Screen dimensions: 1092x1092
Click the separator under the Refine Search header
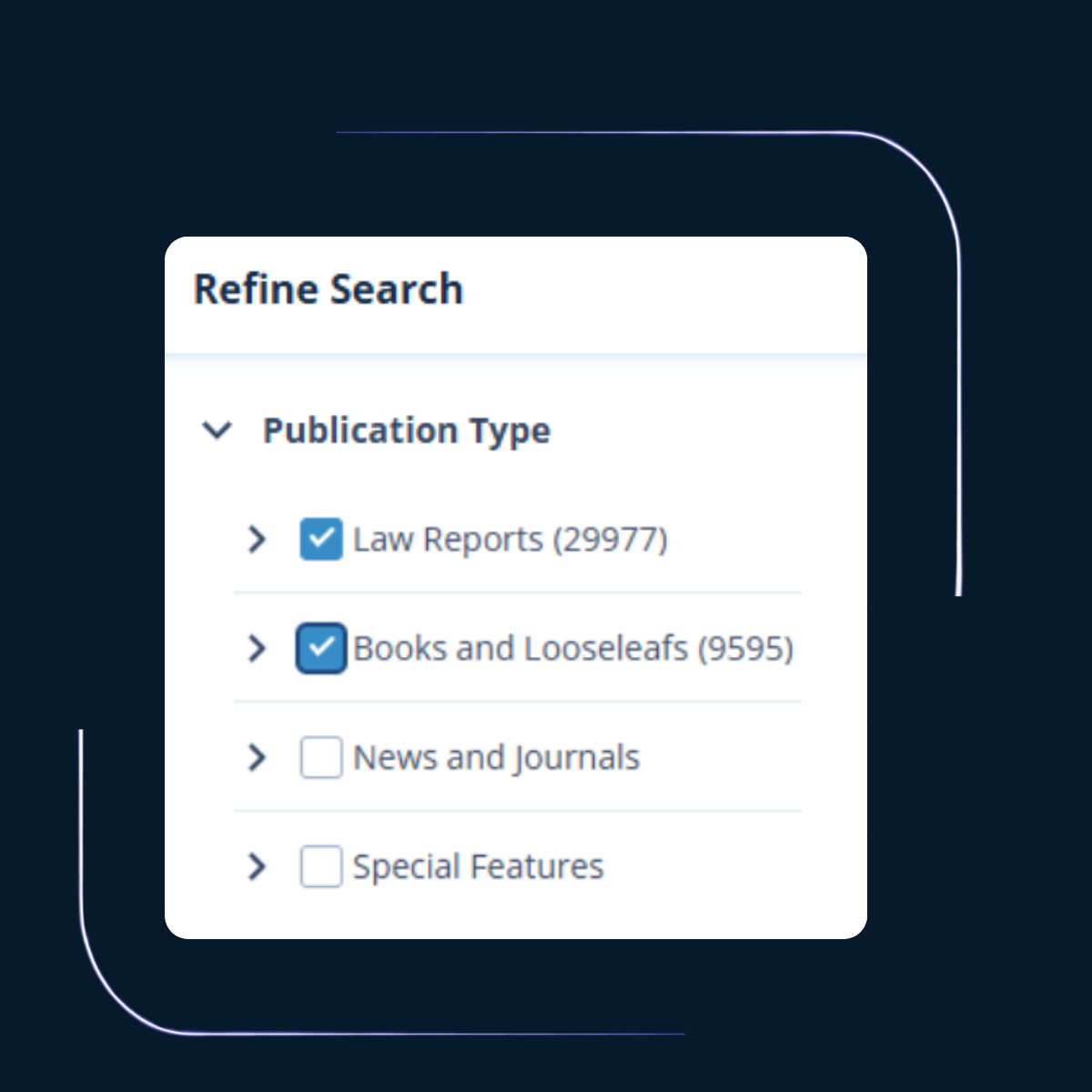tap(515, 353)
